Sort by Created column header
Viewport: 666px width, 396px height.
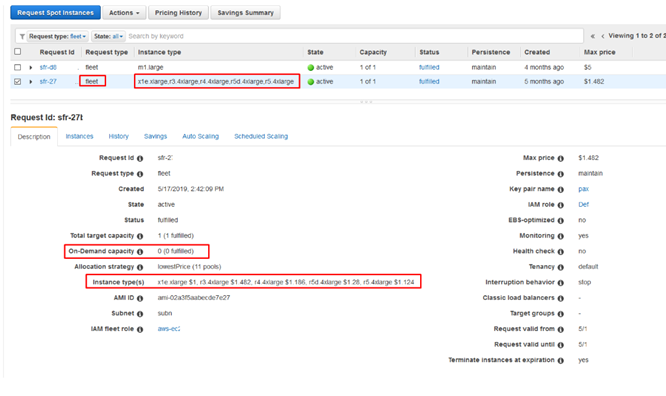537,52
